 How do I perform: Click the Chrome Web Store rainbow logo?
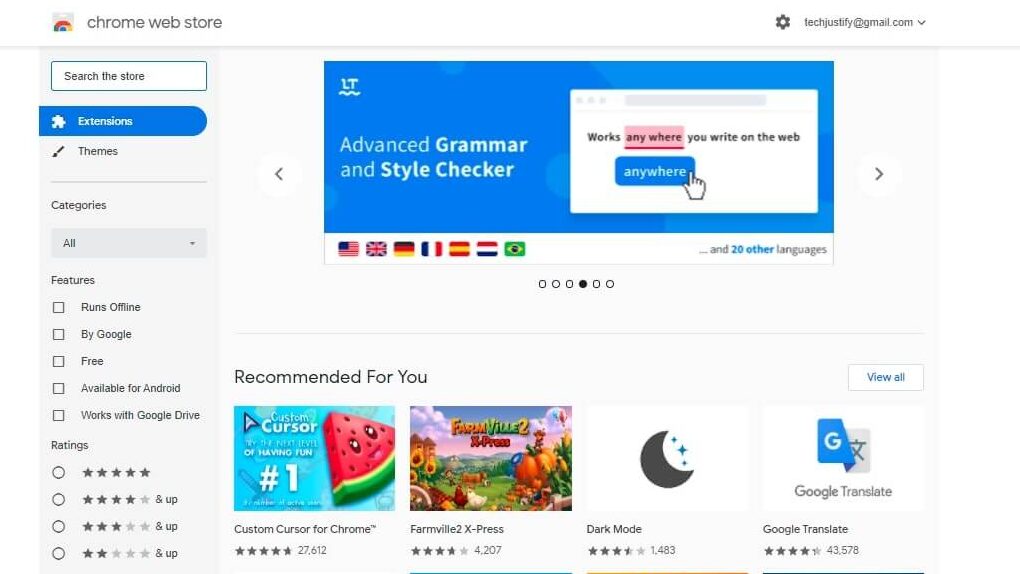click(63, 23)
